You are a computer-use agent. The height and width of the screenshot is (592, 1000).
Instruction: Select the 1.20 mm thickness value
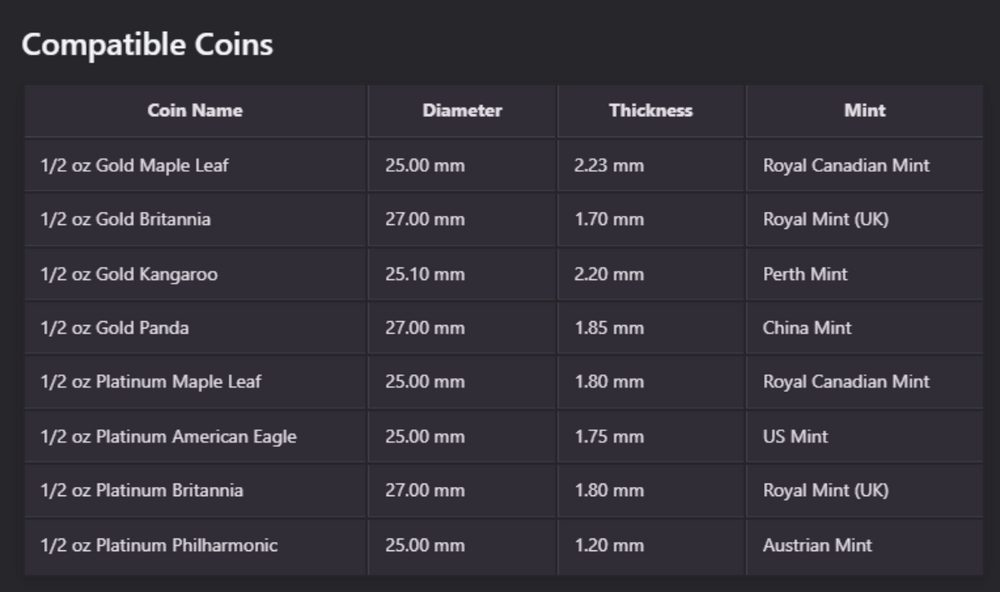(x=609, y=546)
